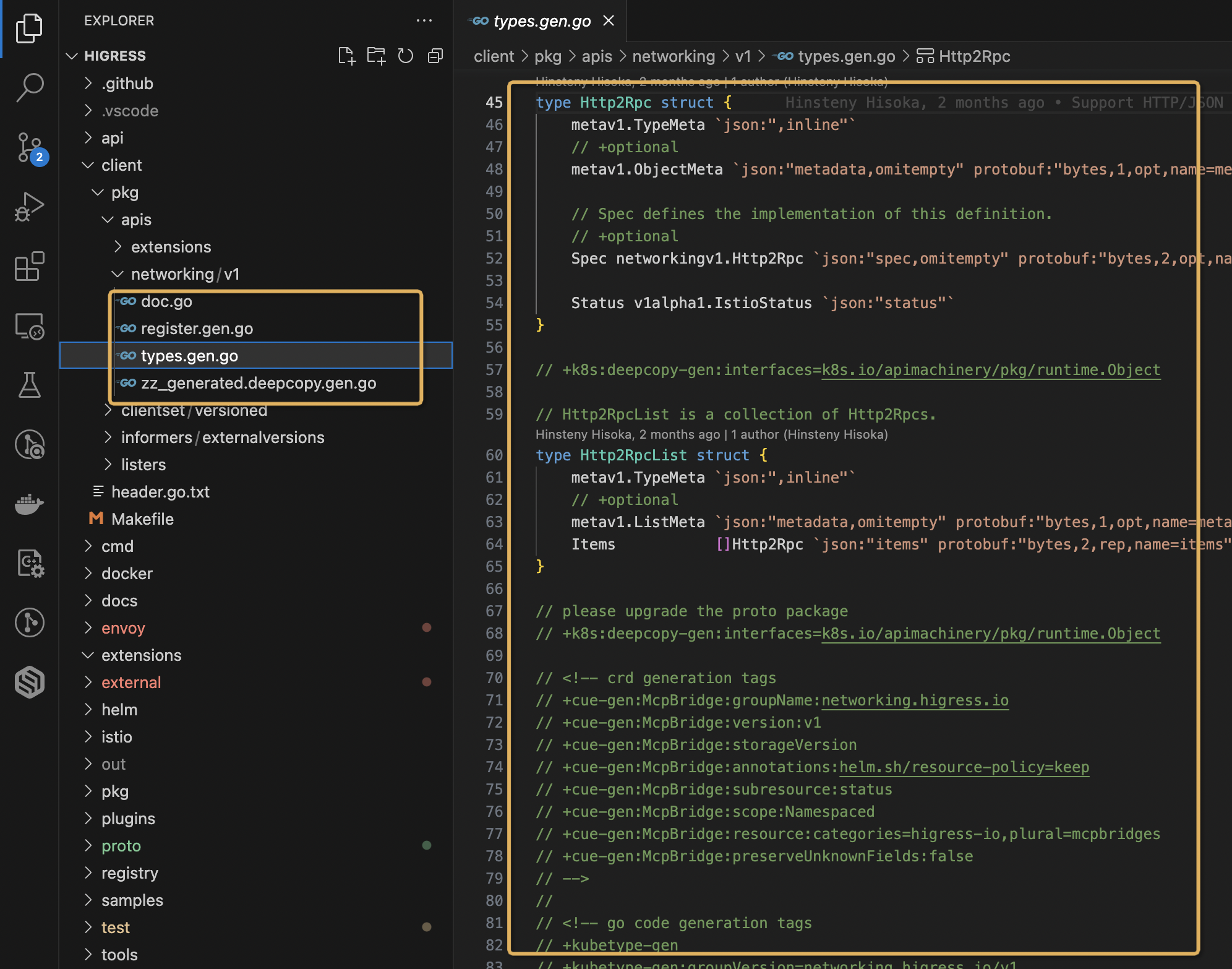Open the Search panel
The height and width of the screenshot is (969, 1232).
coord(29,87)
